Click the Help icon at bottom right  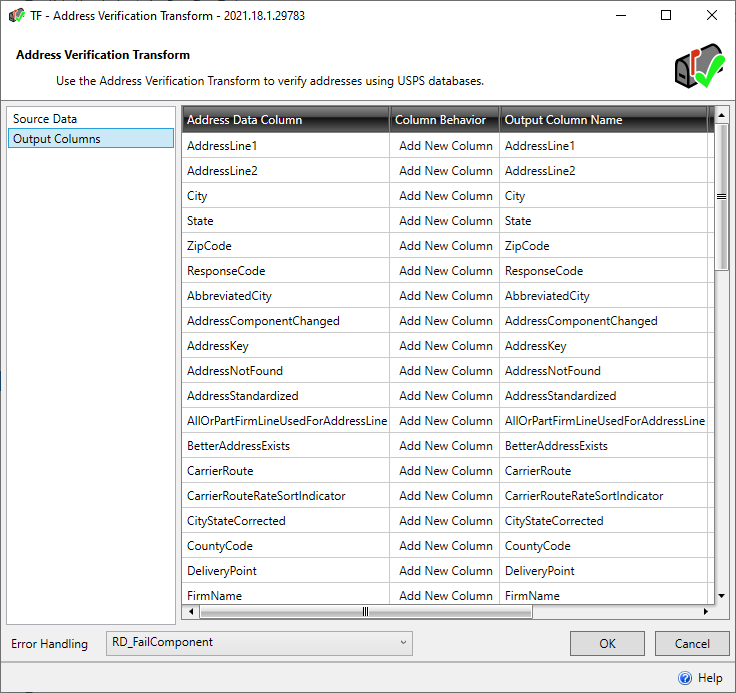685,678
